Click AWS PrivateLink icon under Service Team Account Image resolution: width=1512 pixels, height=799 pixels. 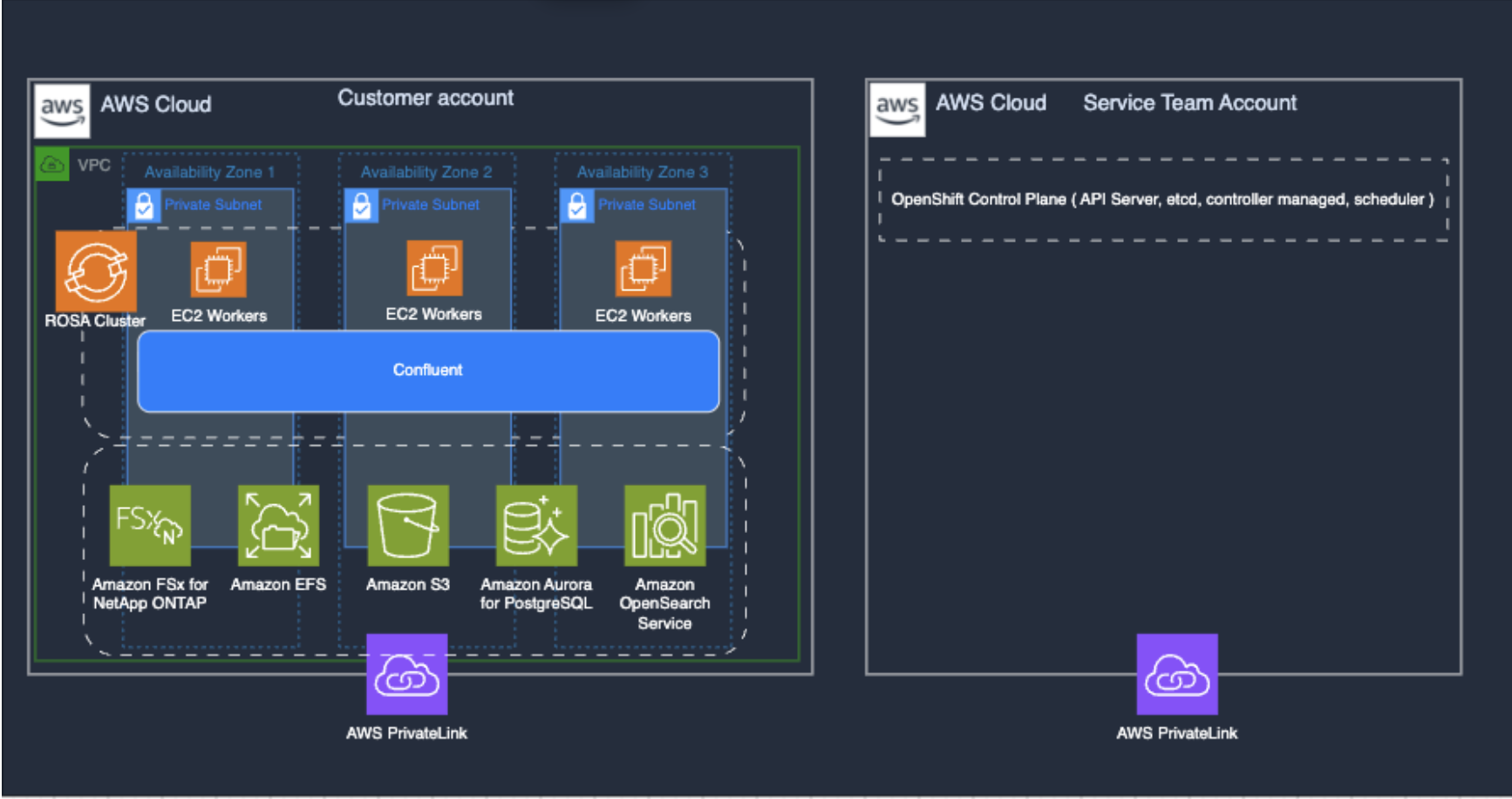click(x=1177, y=674)
